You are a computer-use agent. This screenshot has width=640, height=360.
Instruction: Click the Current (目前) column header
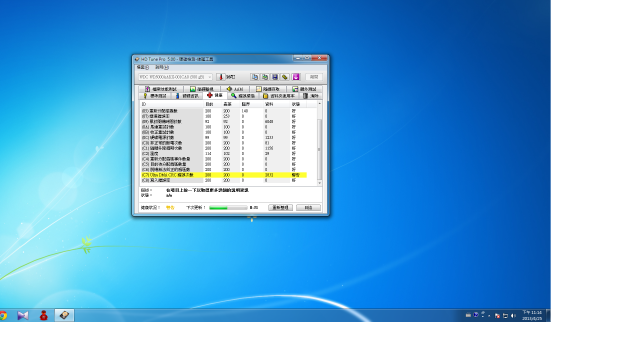tap(213, 104)
